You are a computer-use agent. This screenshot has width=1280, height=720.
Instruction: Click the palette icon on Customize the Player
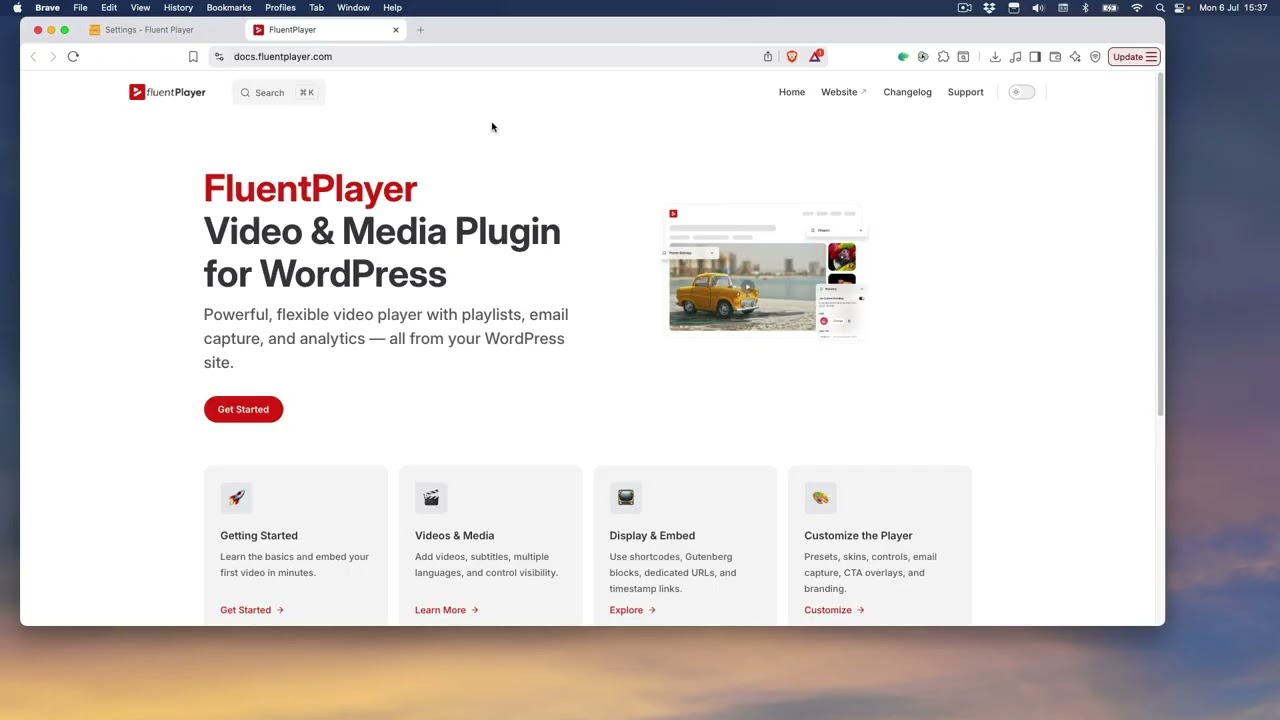click(x=820, y=497)
